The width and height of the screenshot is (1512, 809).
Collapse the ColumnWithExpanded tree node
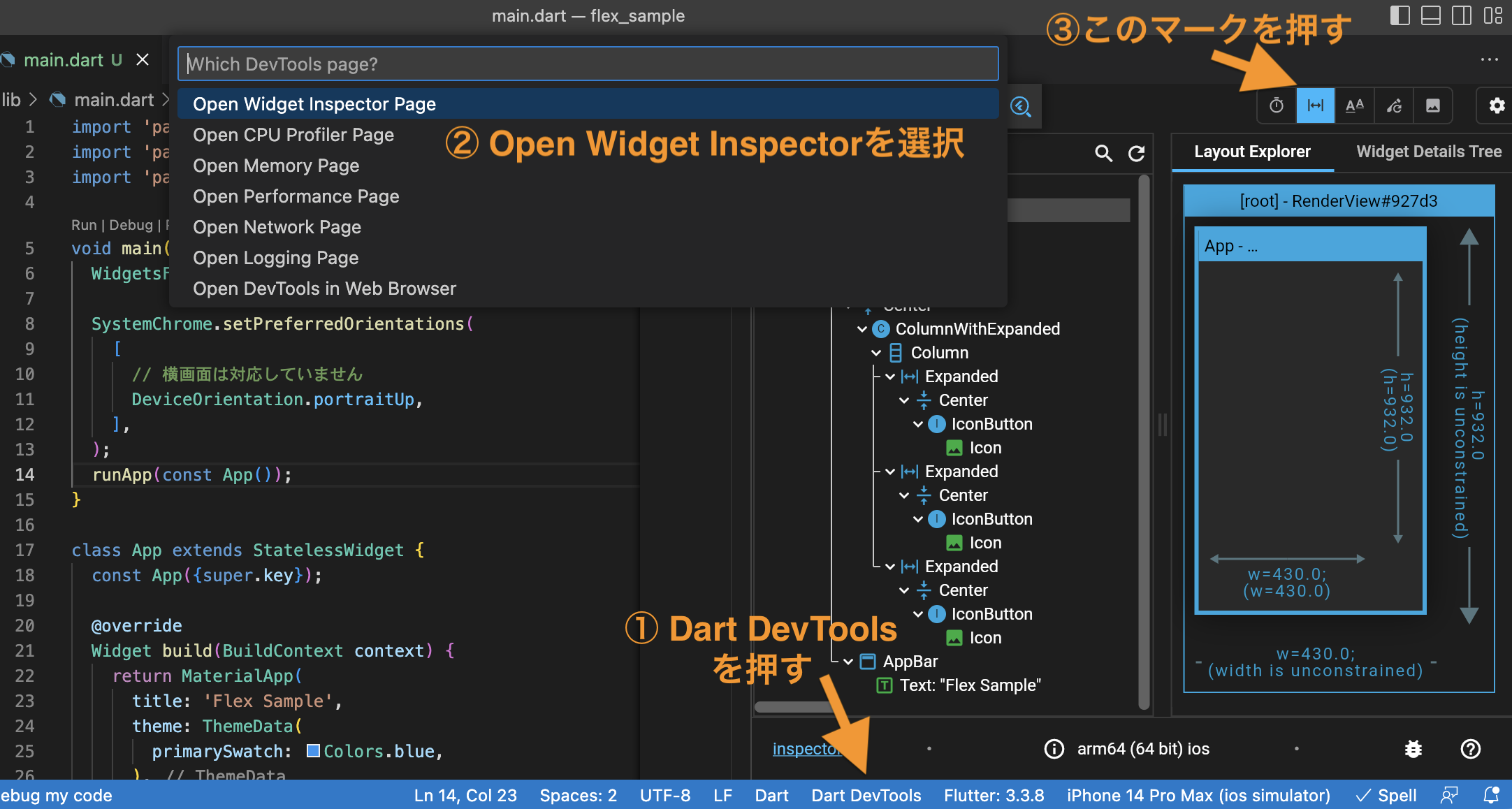coord(862,329)
